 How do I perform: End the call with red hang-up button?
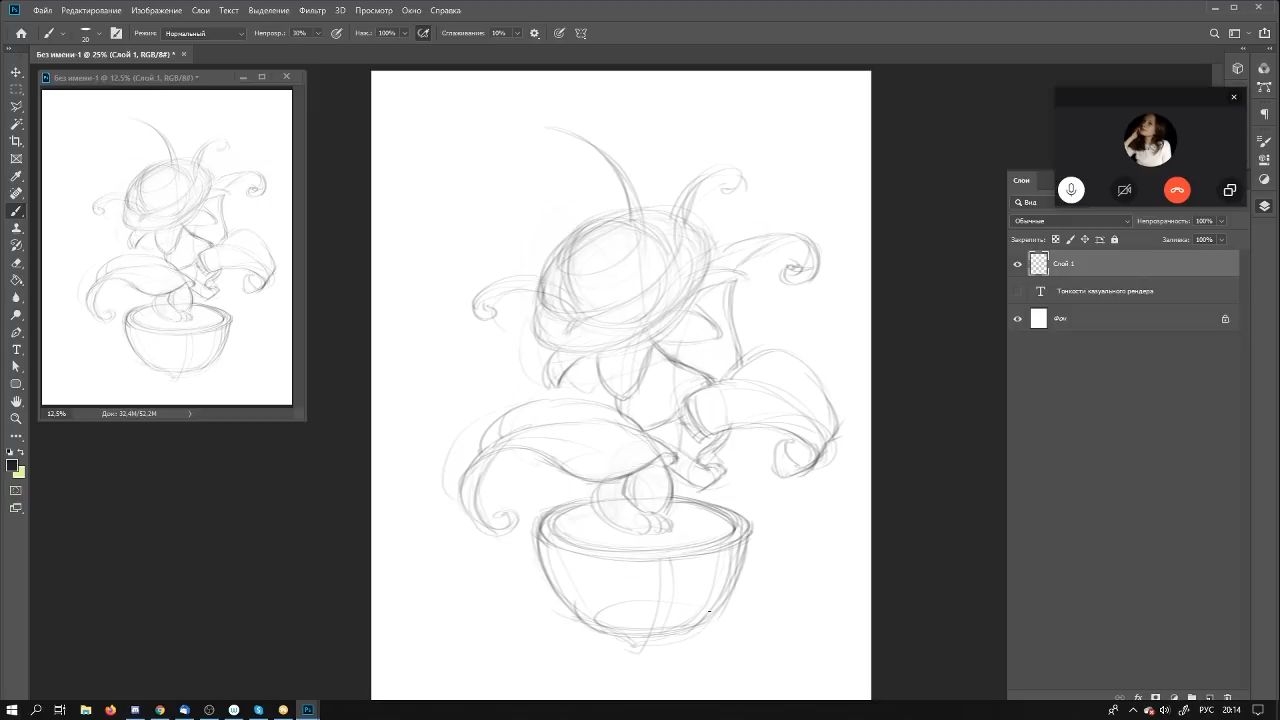[1177, 190]
